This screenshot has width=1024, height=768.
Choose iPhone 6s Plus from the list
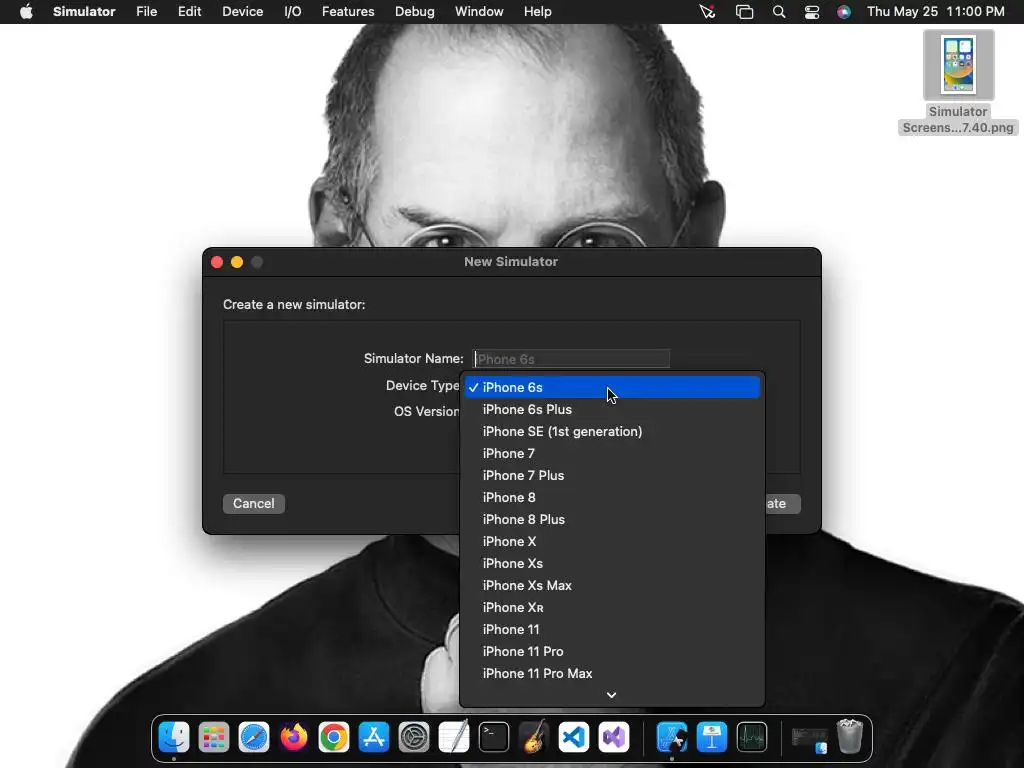coord(612,409)
